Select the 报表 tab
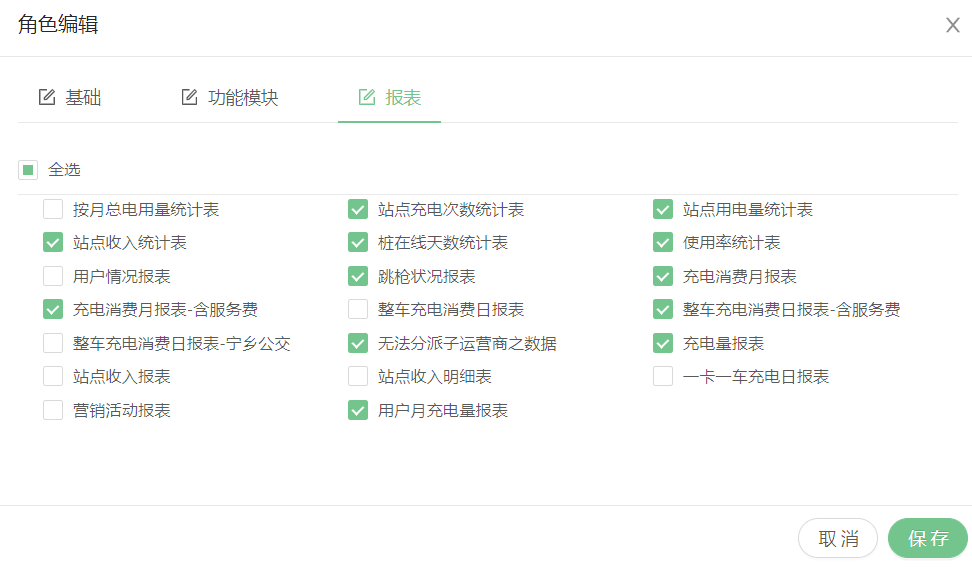The image size is (972, 571). point(390,97)
